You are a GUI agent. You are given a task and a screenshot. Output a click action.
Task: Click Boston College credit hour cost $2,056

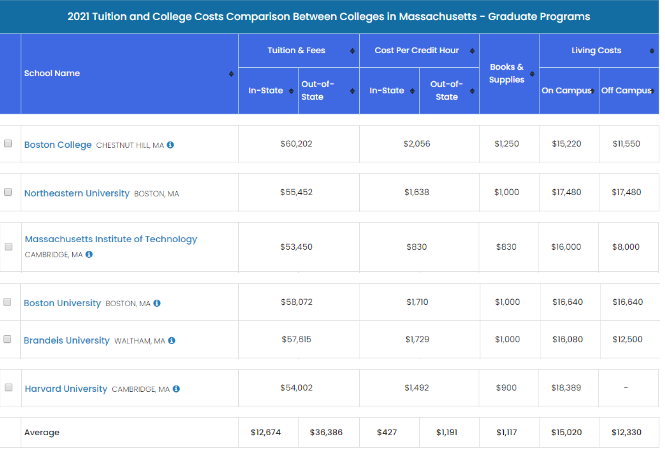click(416, 144)
